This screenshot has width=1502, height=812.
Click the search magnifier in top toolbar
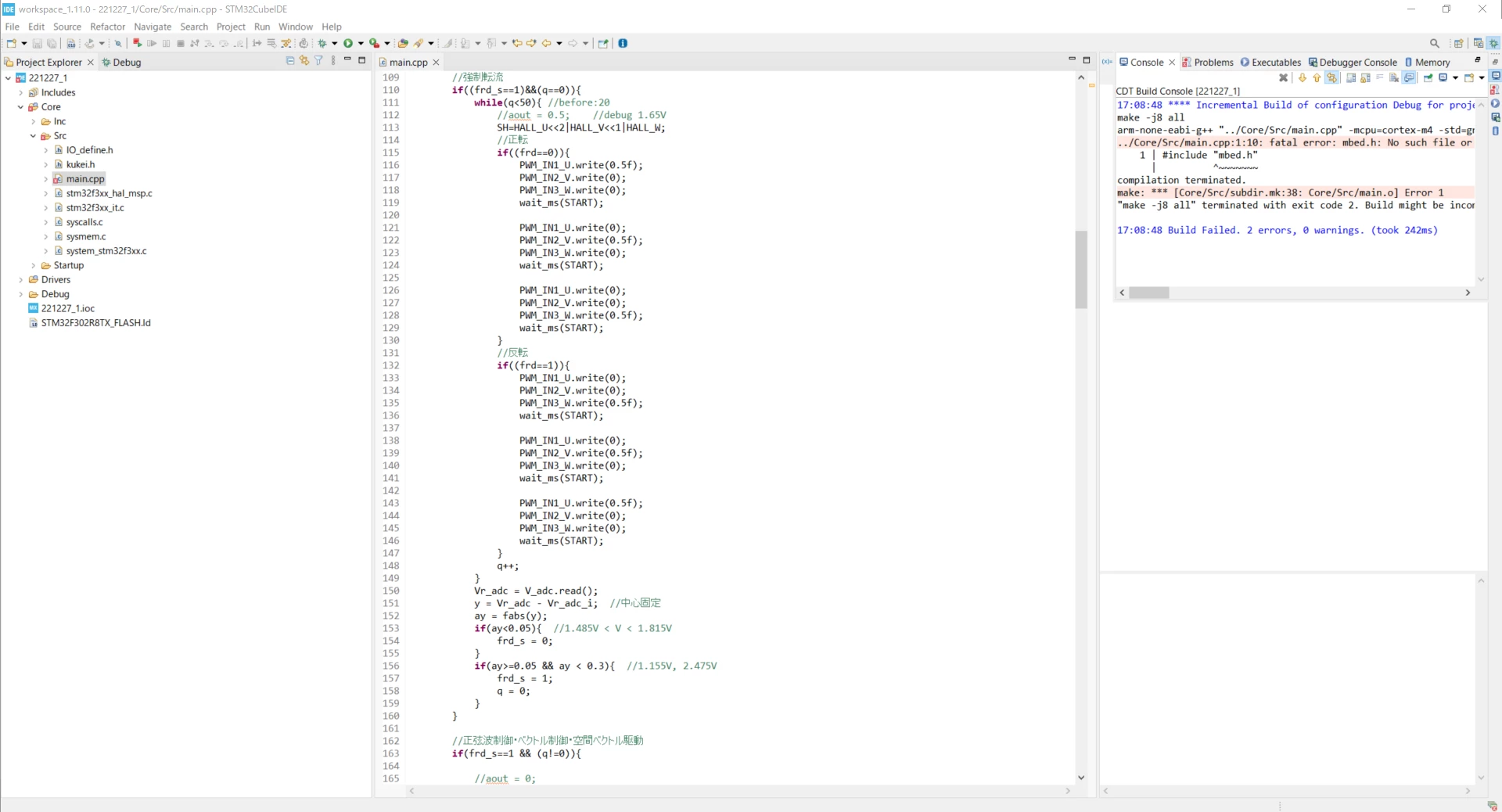(1434, 43)
